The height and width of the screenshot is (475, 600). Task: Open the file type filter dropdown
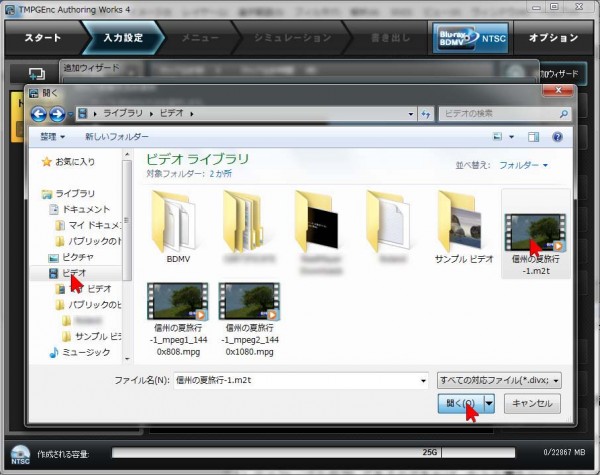tap(498, 379)
